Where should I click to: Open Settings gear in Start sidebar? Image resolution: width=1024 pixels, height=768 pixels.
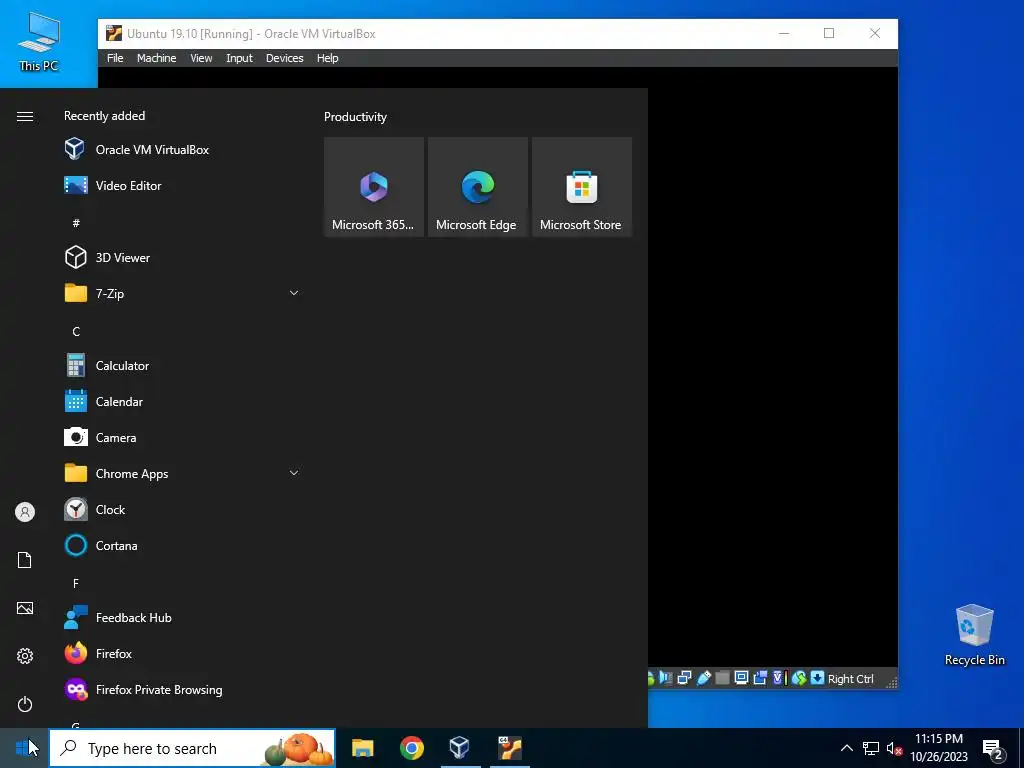click(x=25, y=656)
